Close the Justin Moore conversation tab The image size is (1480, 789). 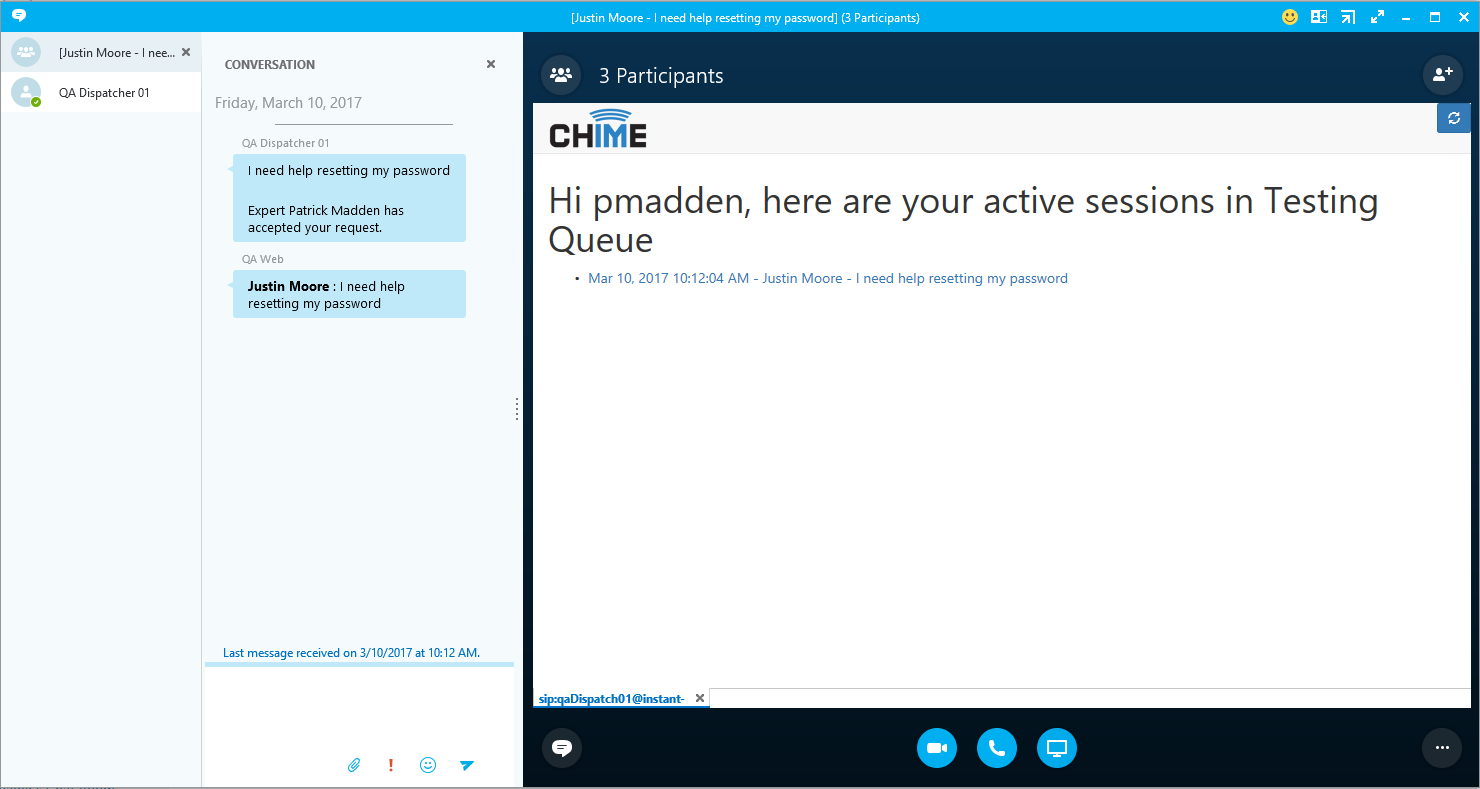pyautogui.click(x=186, y=52)
